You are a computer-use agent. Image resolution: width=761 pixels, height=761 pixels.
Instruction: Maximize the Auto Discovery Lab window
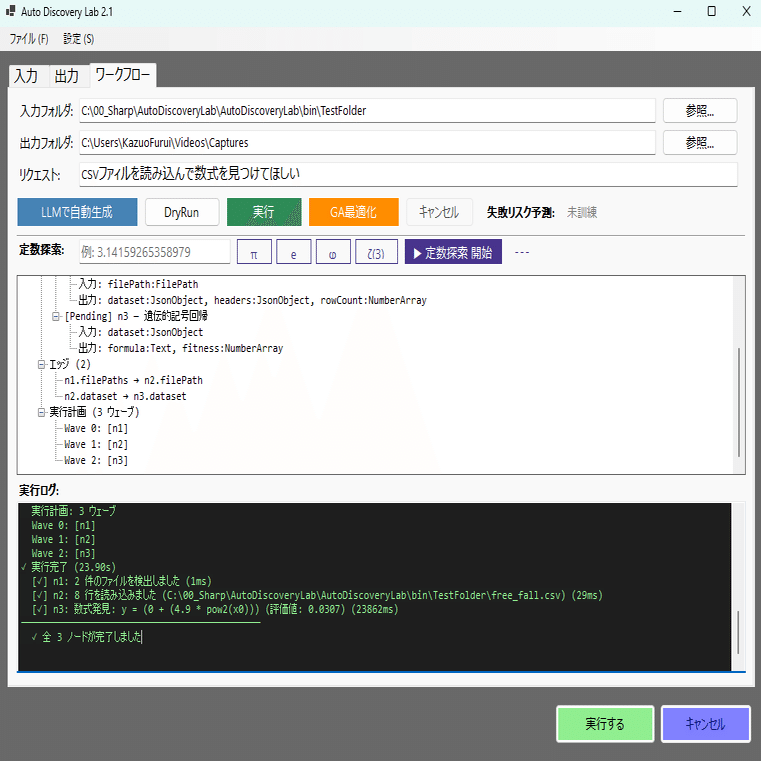[711, 11]
